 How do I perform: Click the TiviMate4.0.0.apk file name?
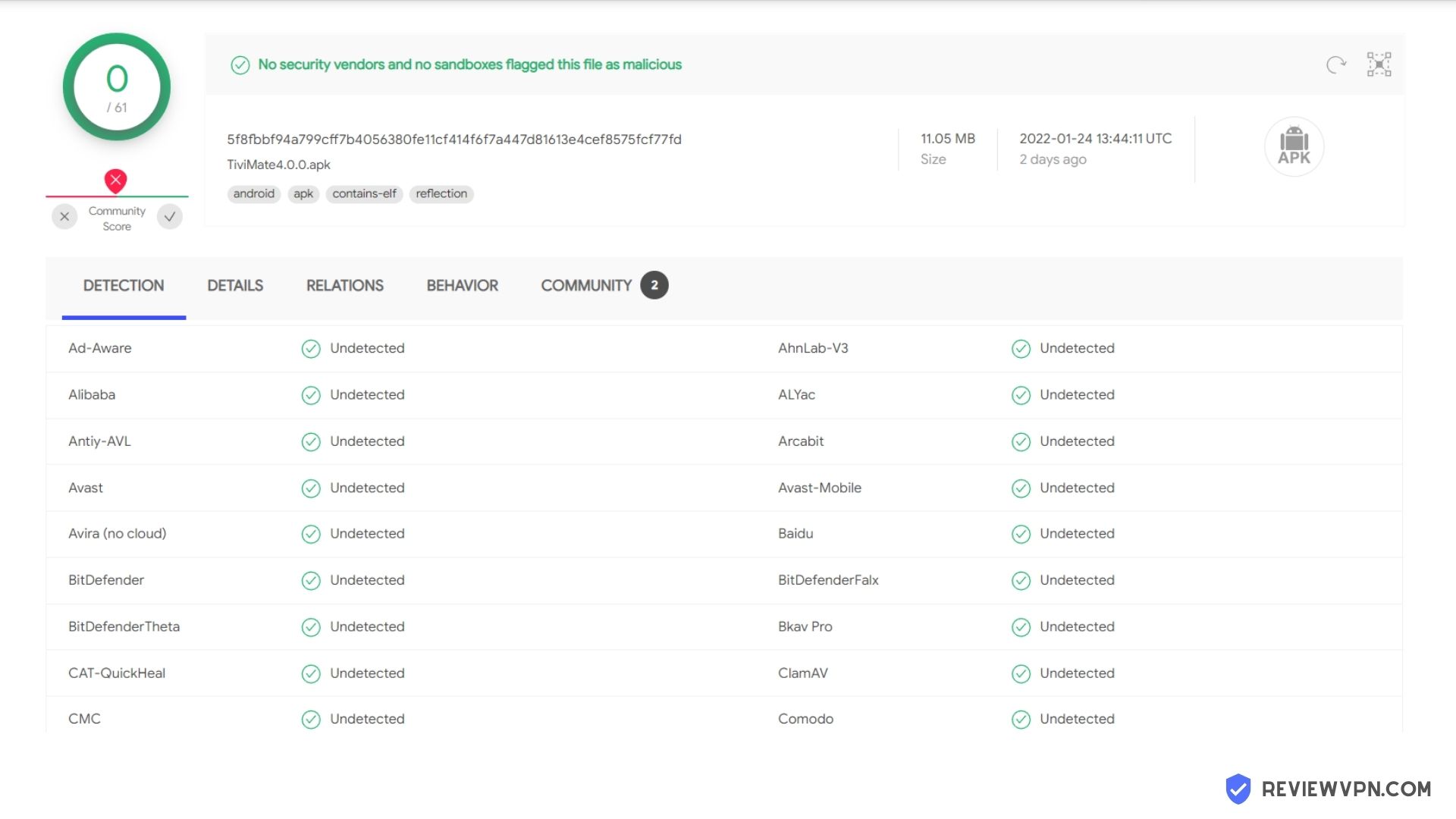(278, 165)
